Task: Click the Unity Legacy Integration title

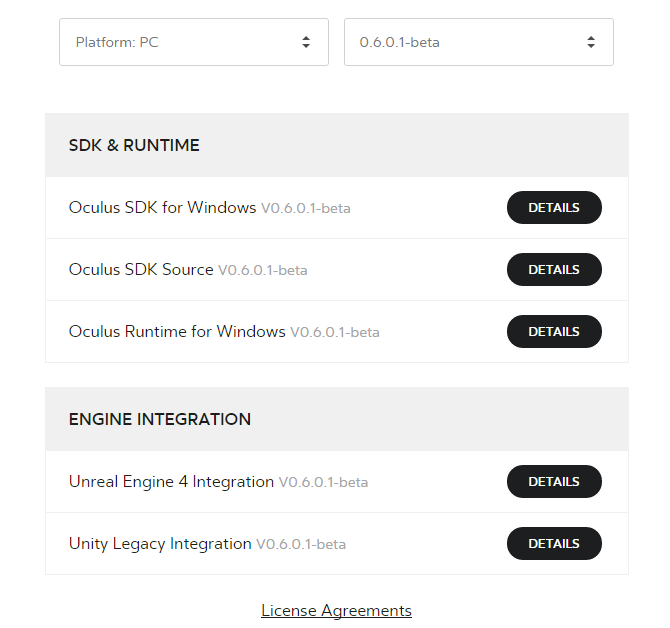Action: tap(160, 544)
